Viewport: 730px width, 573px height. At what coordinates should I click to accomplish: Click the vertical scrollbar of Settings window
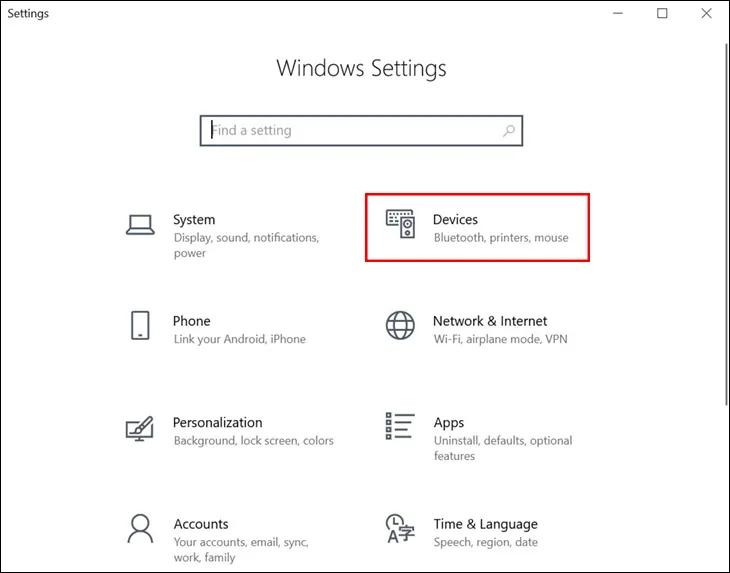pos(726,223)
